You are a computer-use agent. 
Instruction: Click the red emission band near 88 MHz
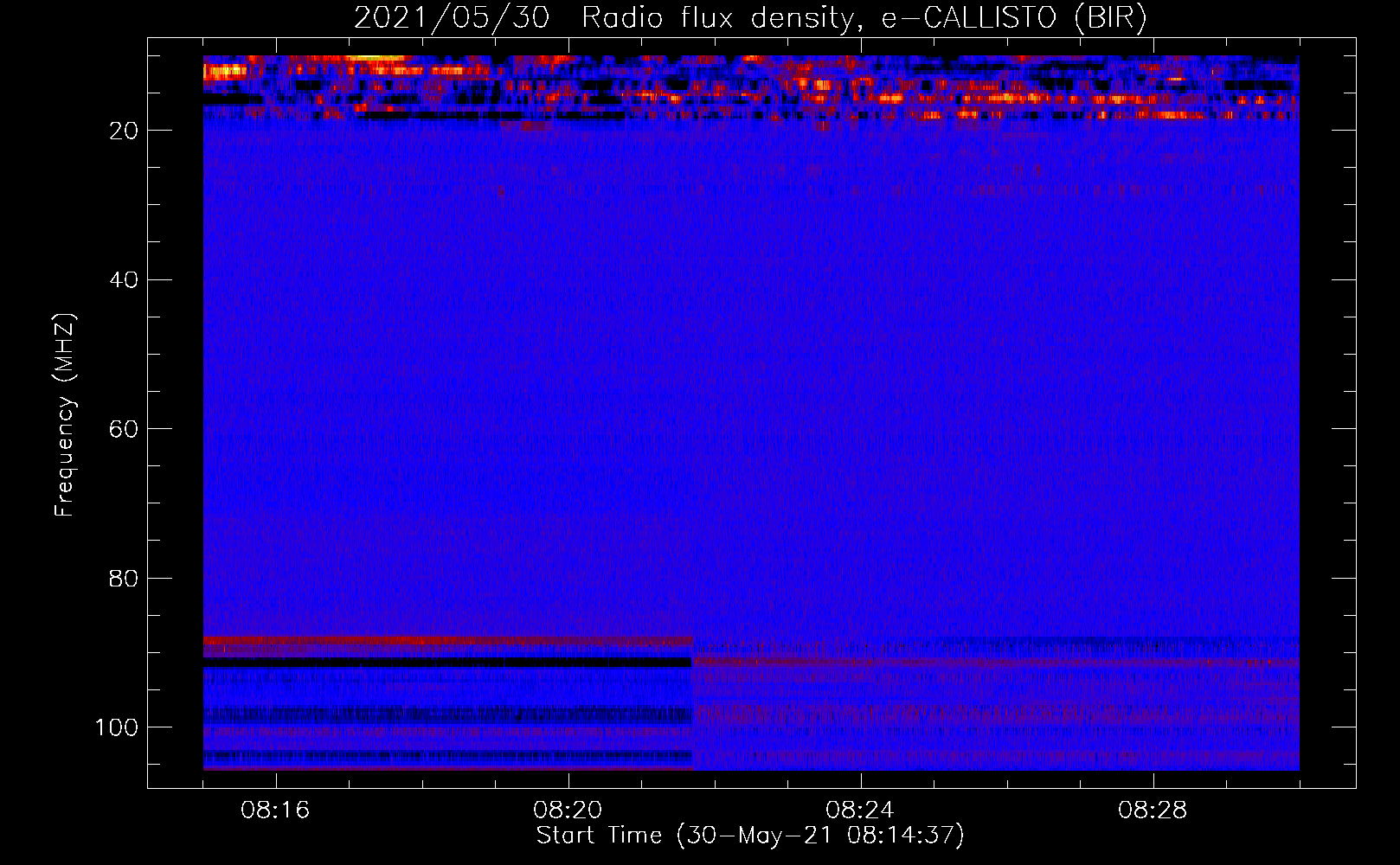tap(447, 641)
